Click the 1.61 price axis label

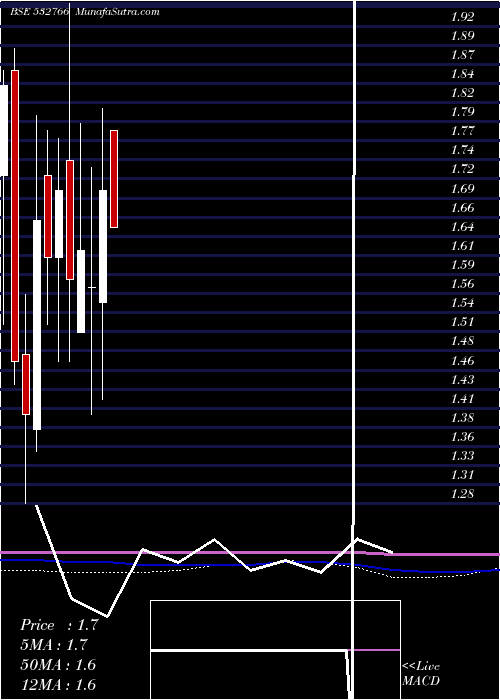(462, 246)
